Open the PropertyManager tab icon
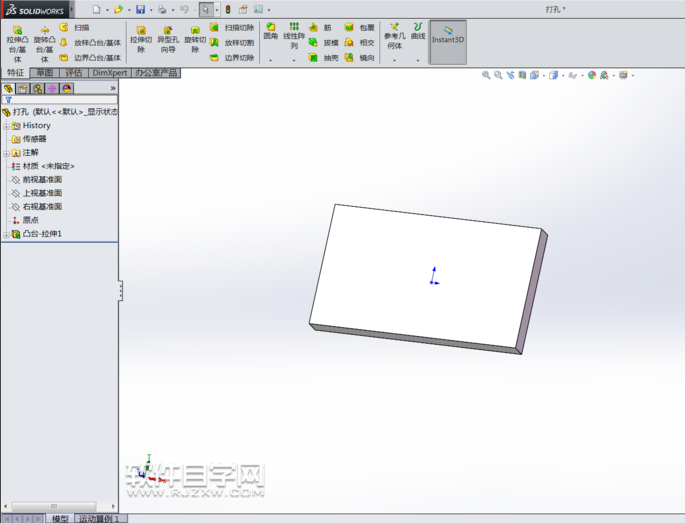The height and width of the screenshot is (523, 685). click(23, 88)
